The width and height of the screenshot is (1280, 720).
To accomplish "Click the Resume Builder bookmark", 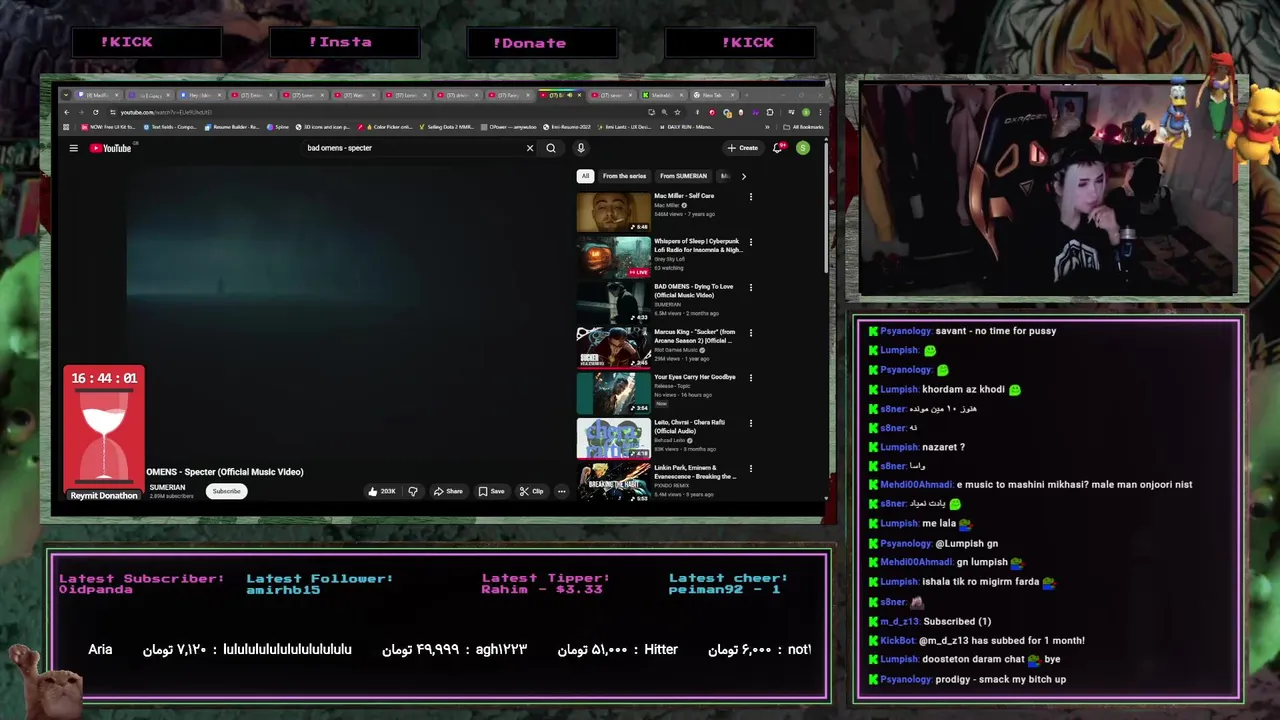I will [x=231, y=127].
